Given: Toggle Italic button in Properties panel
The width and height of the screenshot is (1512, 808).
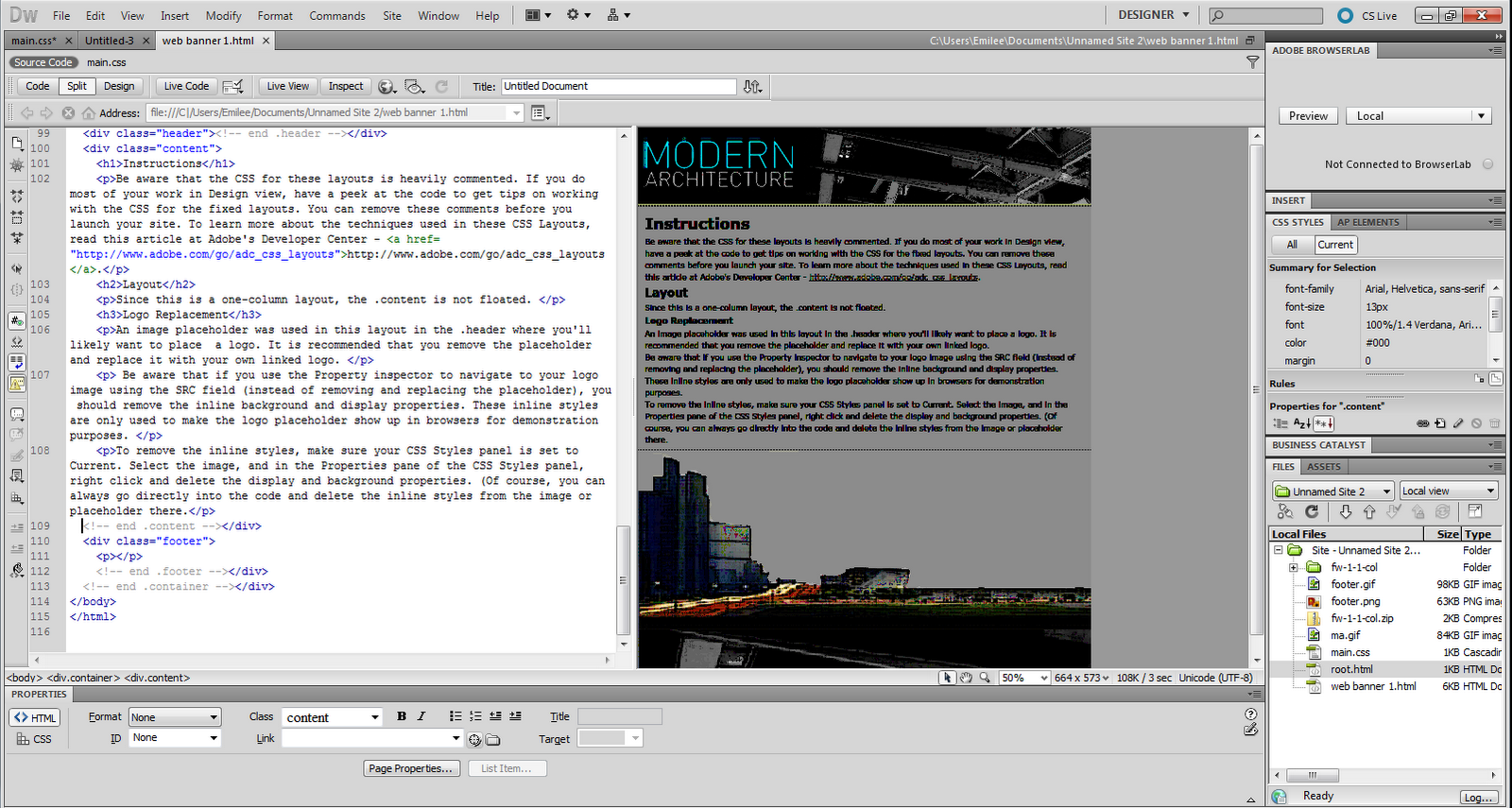Looking at the screenshot, I should (x=421, y=716).
